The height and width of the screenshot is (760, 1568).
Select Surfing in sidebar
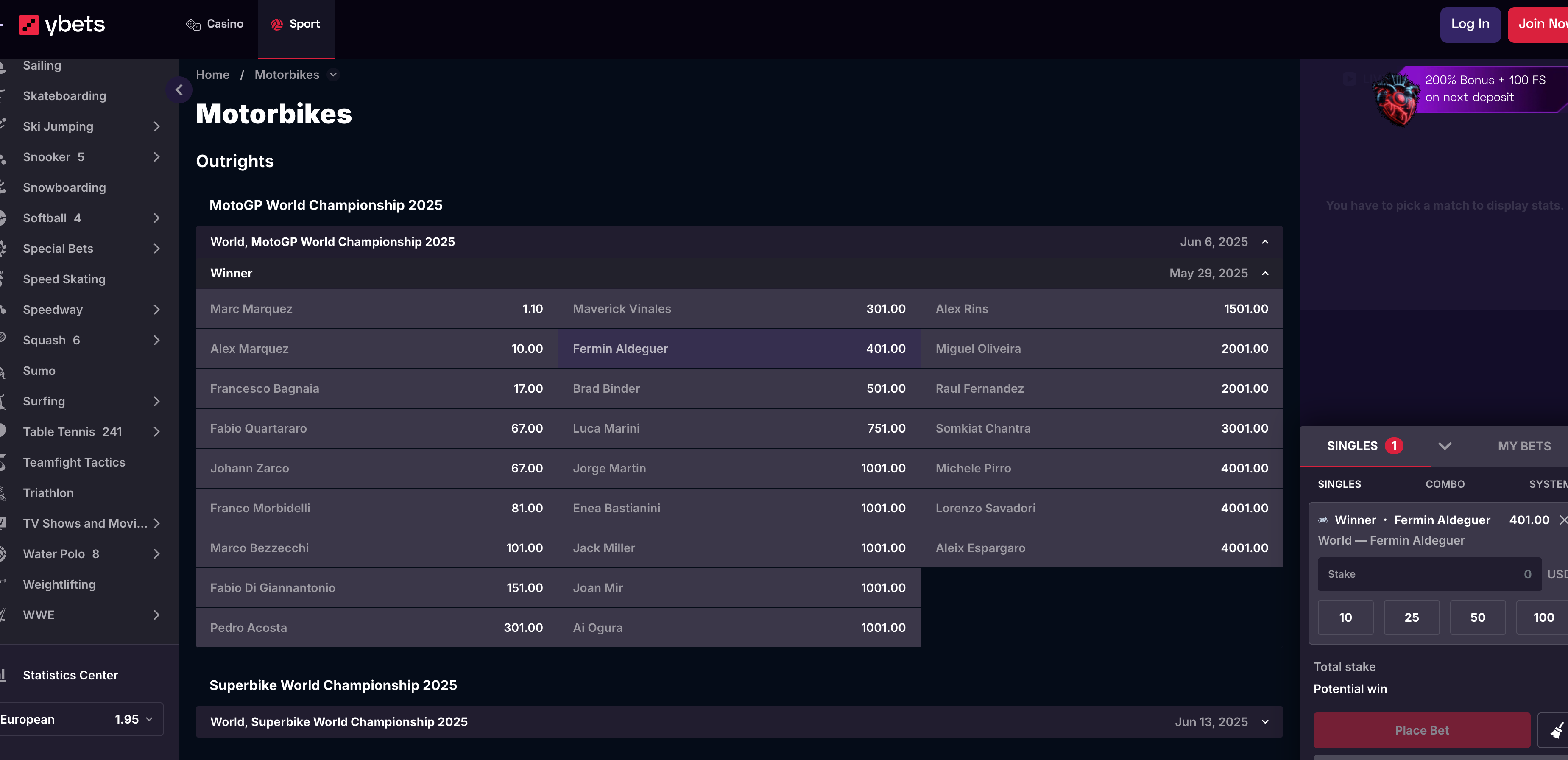44,401
